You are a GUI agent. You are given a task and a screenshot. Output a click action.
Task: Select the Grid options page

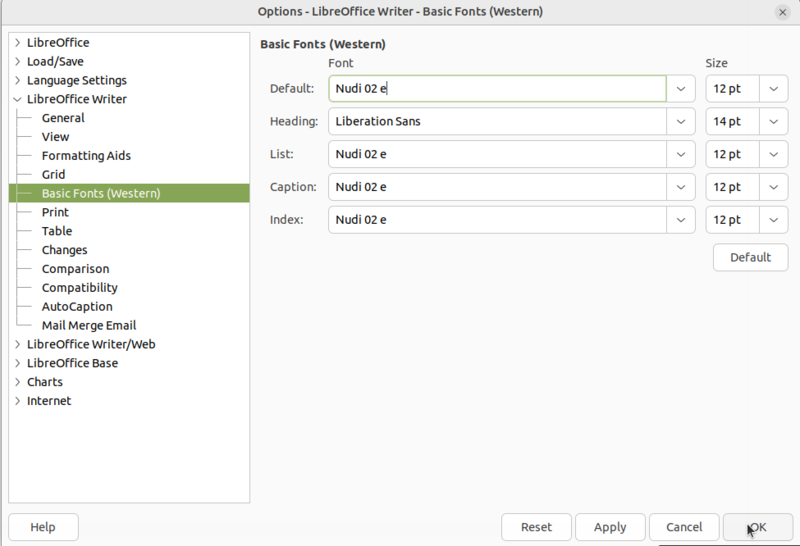coord(53,175)
